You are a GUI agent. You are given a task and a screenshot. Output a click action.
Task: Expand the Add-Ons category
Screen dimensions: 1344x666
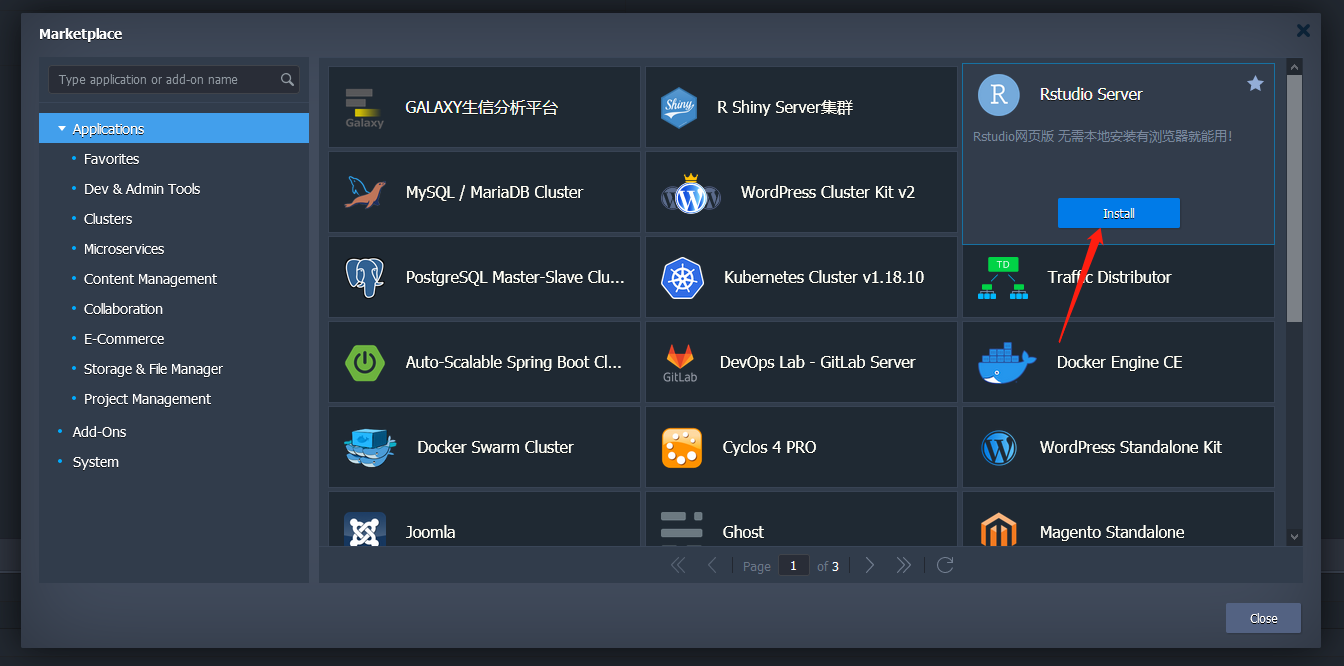click(x=99, y=432)
